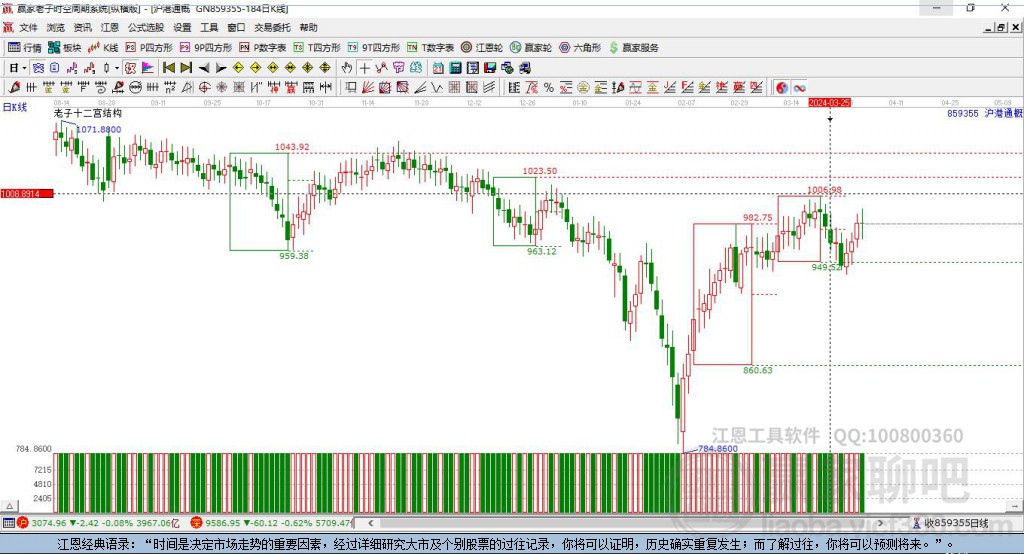
Task: Expand the 日 period dropdown
Action: [x=24, y=68]
